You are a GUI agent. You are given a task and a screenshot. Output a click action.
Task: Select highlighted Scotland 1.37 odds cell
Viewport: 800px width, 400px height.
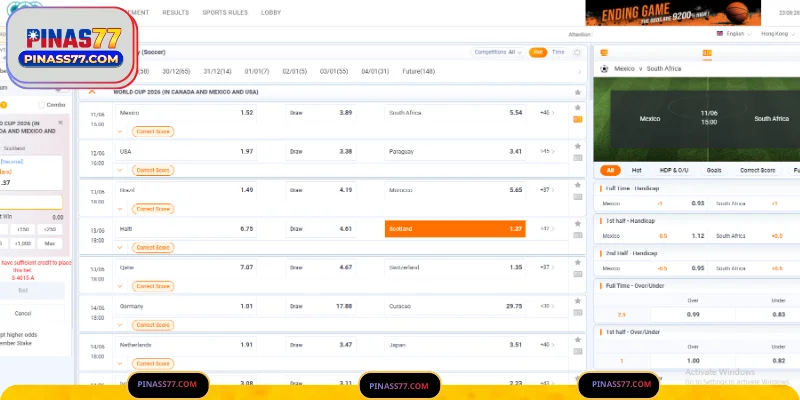455,229
